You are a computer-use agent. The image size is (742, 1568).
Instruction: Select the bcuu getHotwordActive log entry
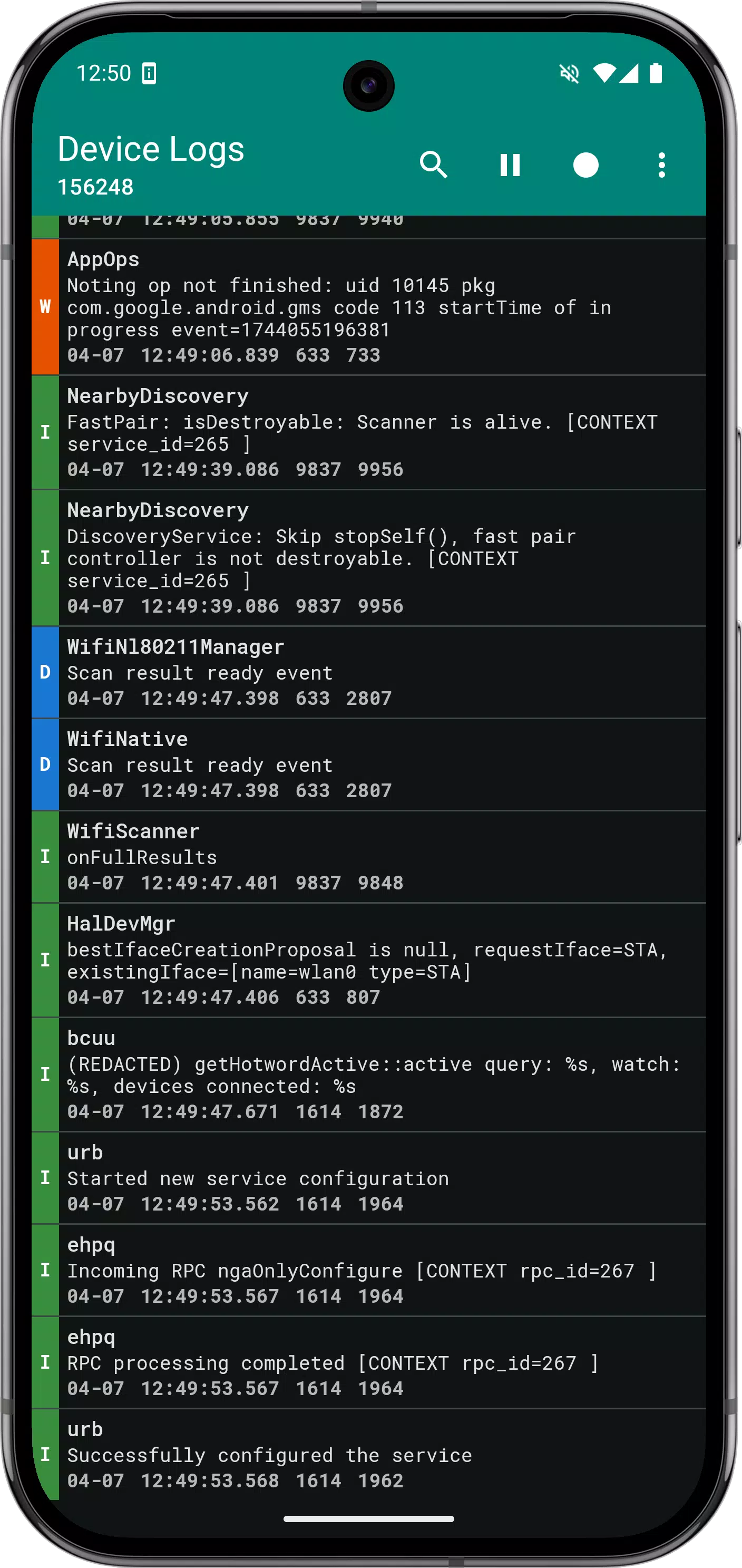point(368,1075)
